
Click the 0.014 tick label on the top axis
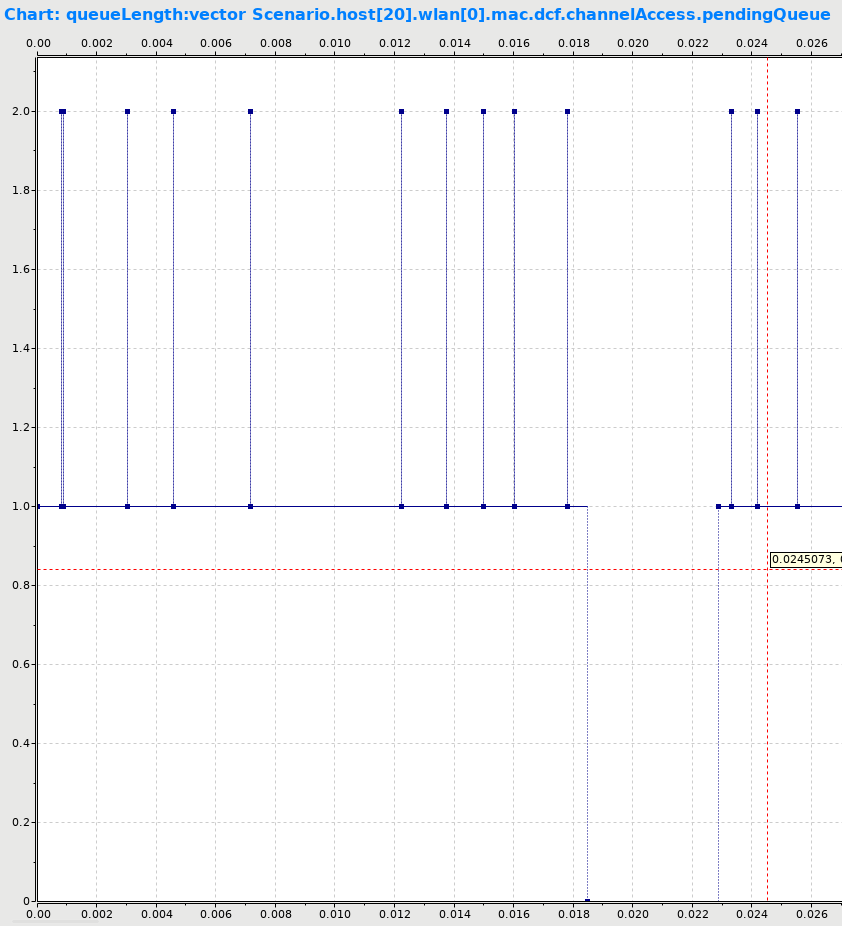coord(455,43)
